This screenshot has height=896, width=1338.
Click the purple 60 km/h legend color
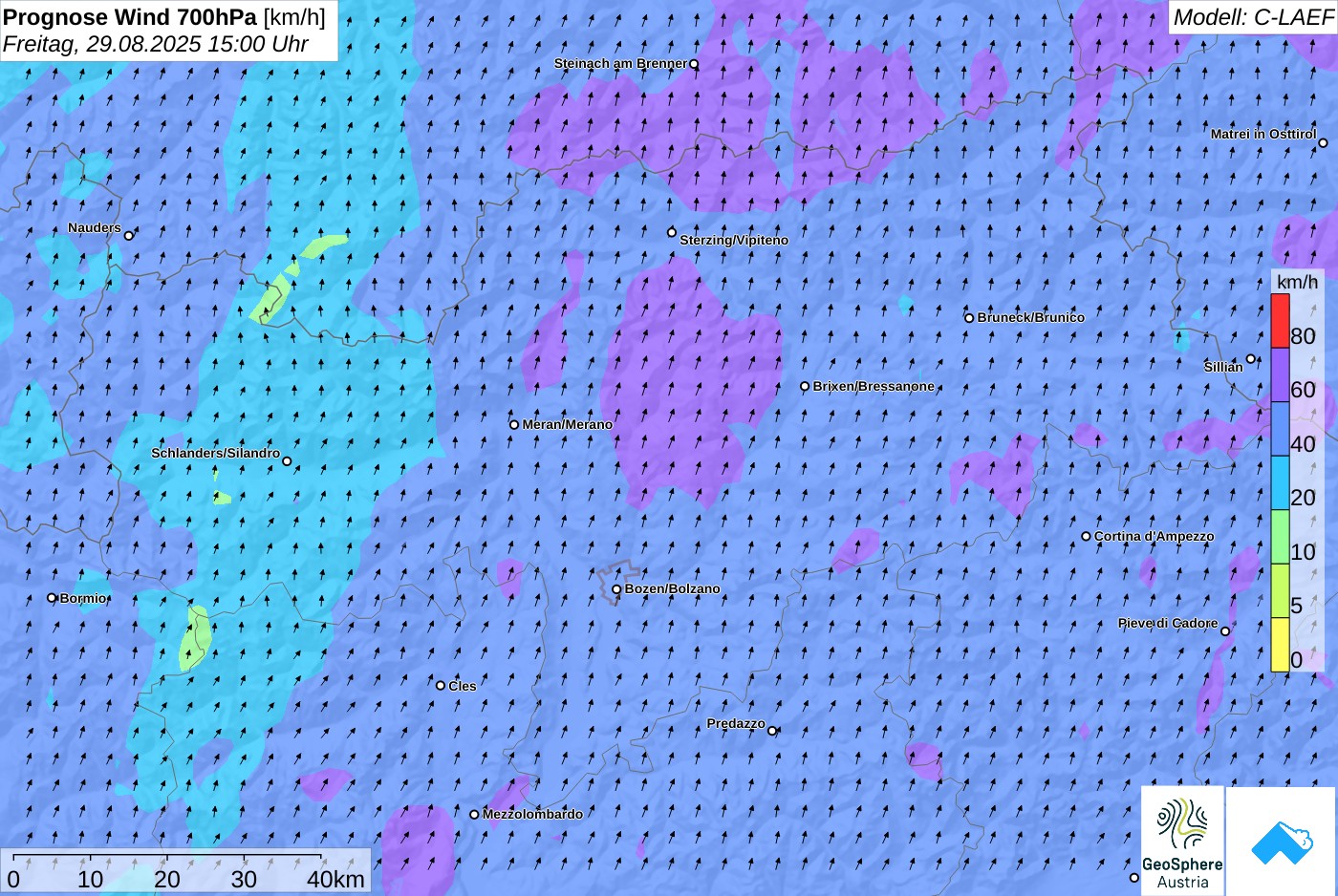1280,374
